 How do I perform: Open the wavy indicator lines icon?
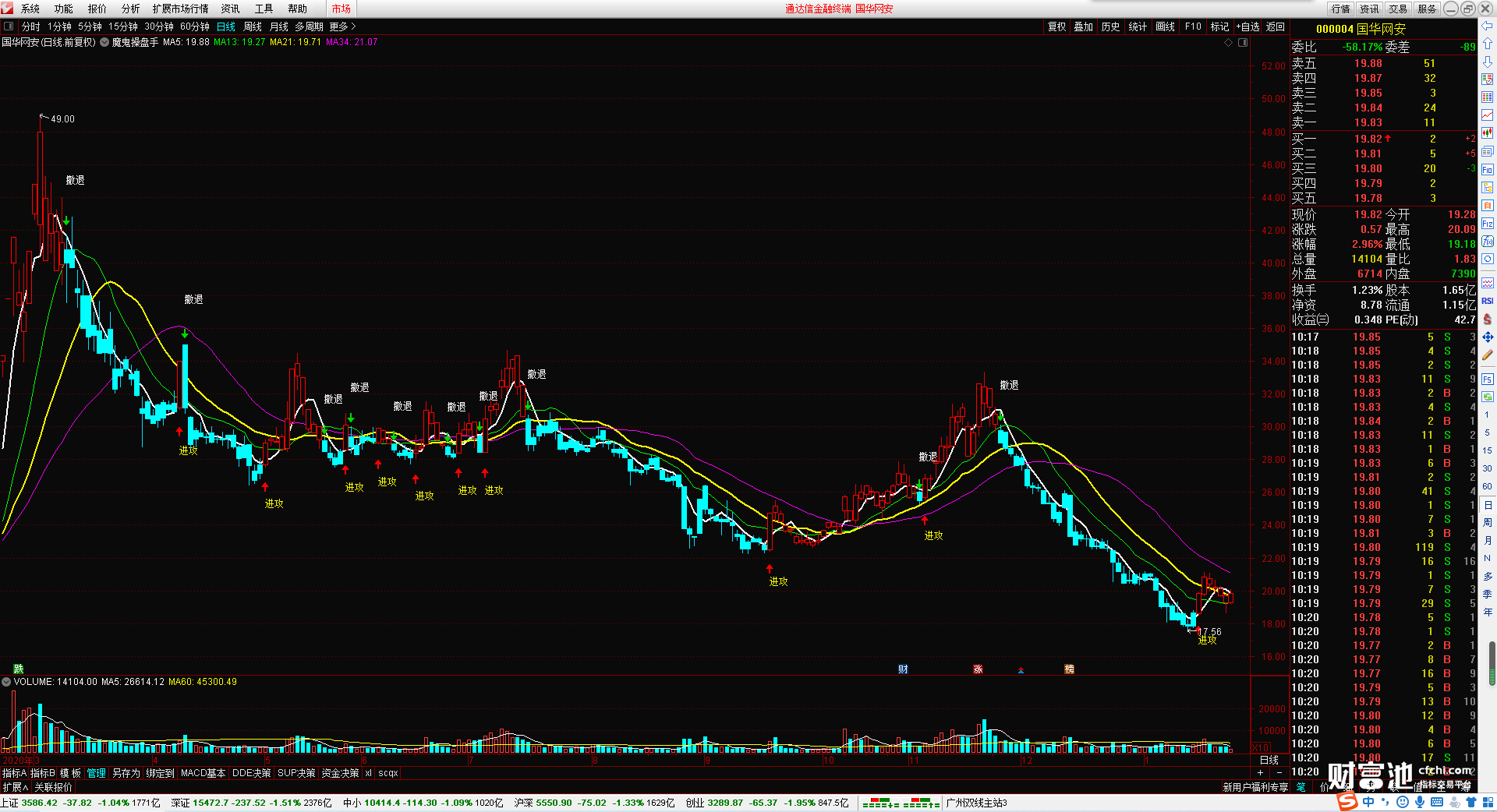(1487, 282)
